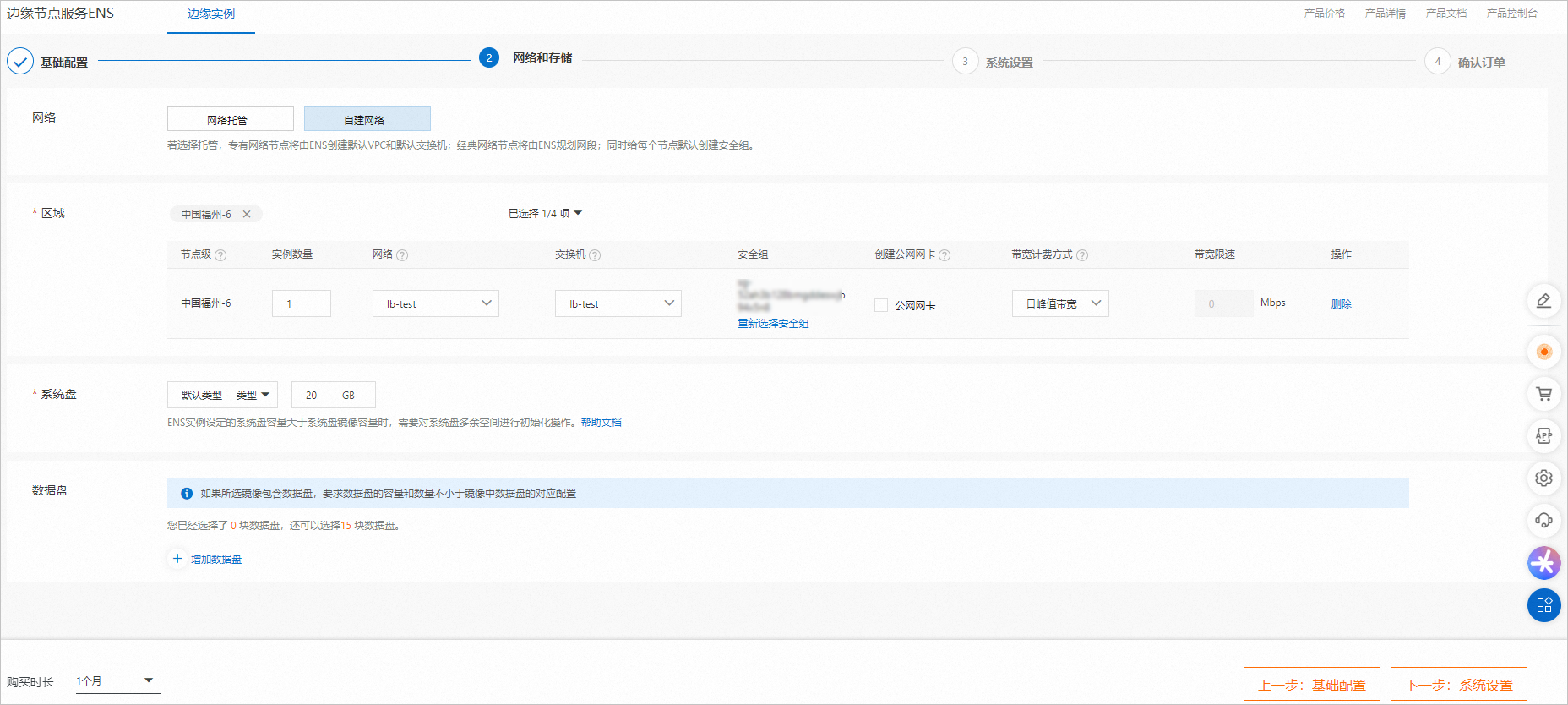Screen dimensions: 1568x705
Task: Open the 默认类型 system disk type dropdown
Action: click(222, 395)
